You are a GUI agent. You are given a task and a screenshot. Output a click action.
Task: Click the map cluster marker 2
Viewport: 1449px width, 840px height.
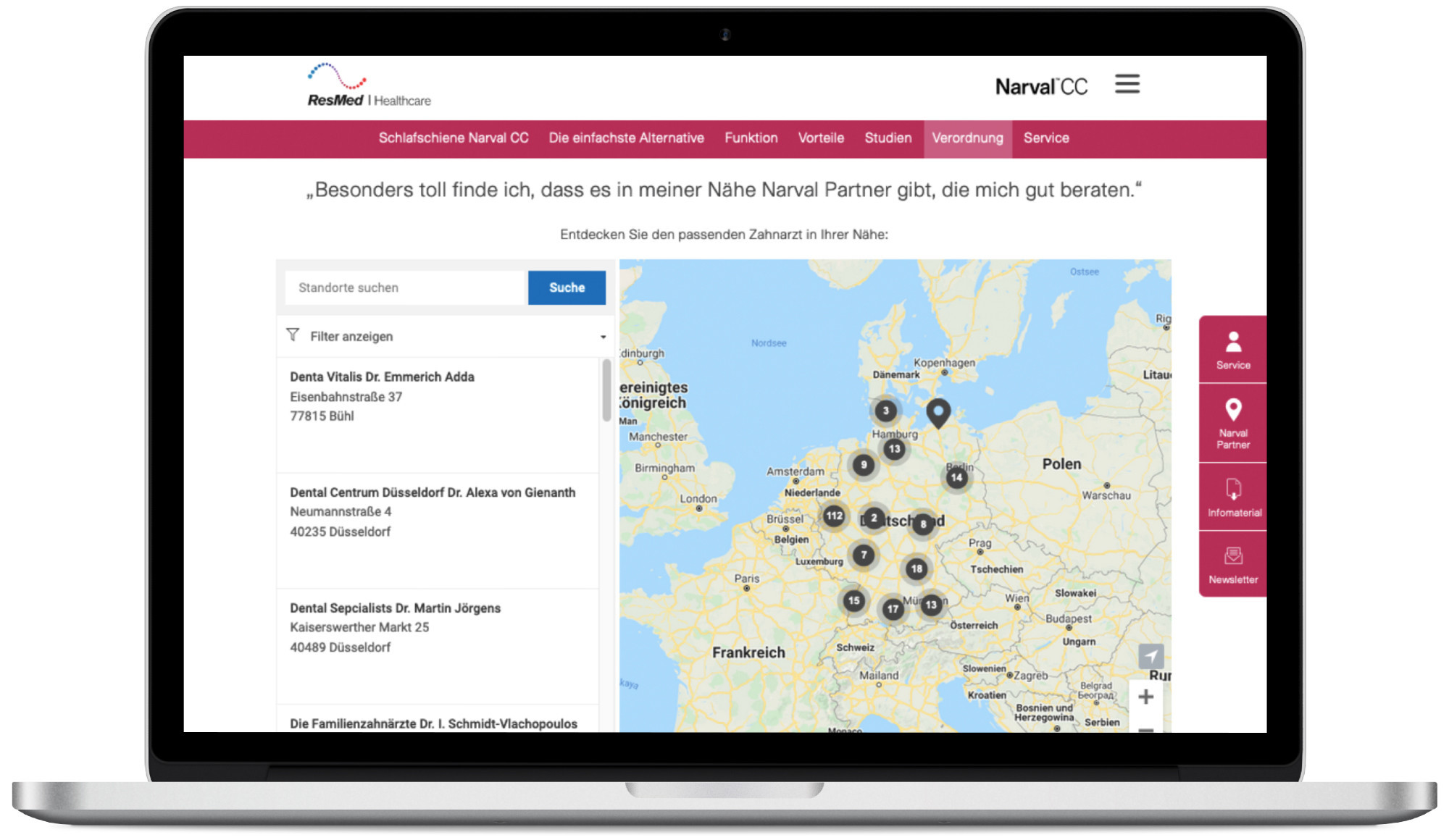(x=874, y=518)
